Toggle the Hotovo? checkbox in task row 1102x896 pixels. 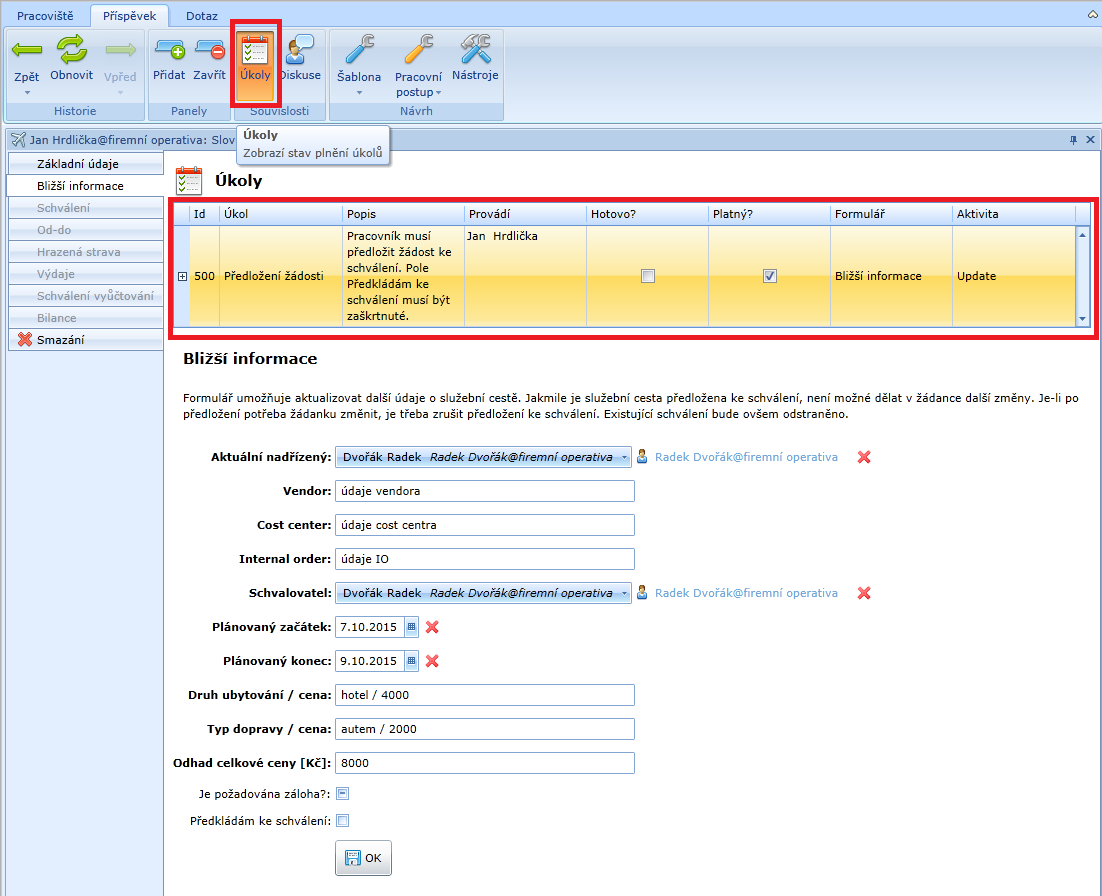(648, 276)
